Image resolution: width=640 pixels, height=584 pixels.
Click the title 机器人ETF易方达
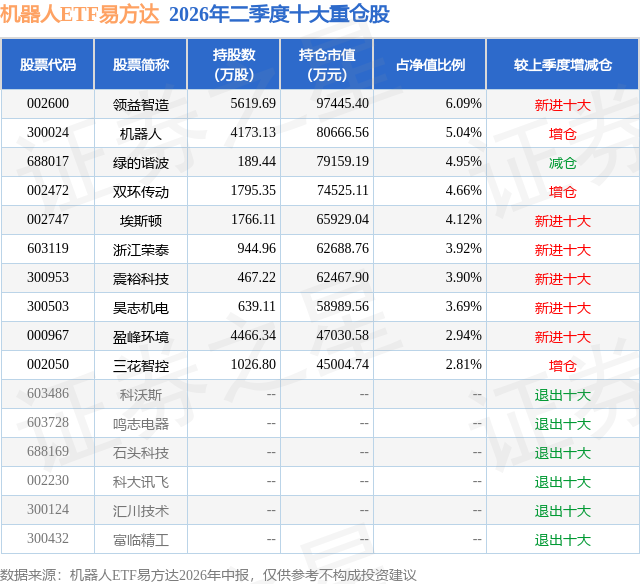(x=80, y=14)
